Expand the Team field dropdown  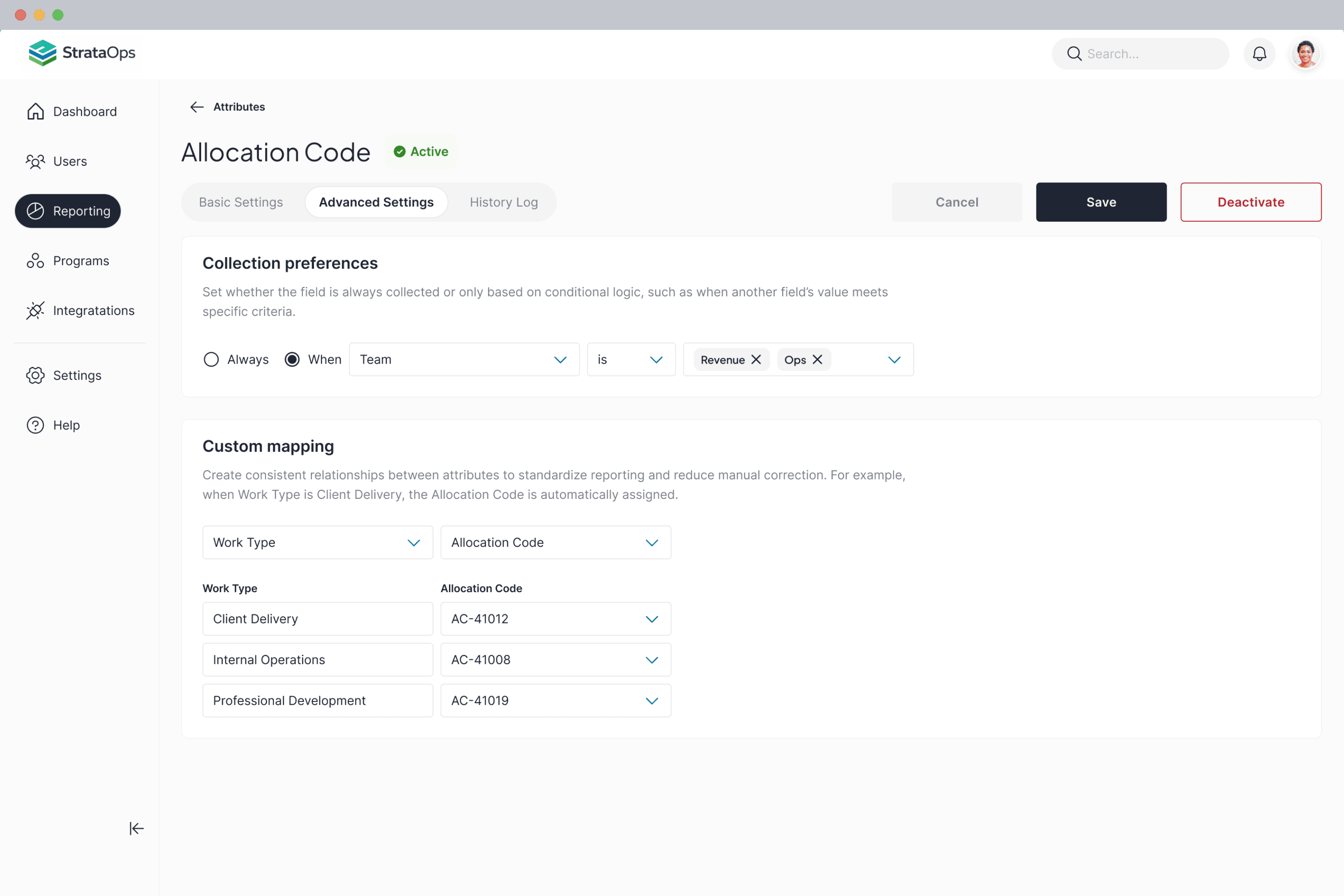point(464,359)
